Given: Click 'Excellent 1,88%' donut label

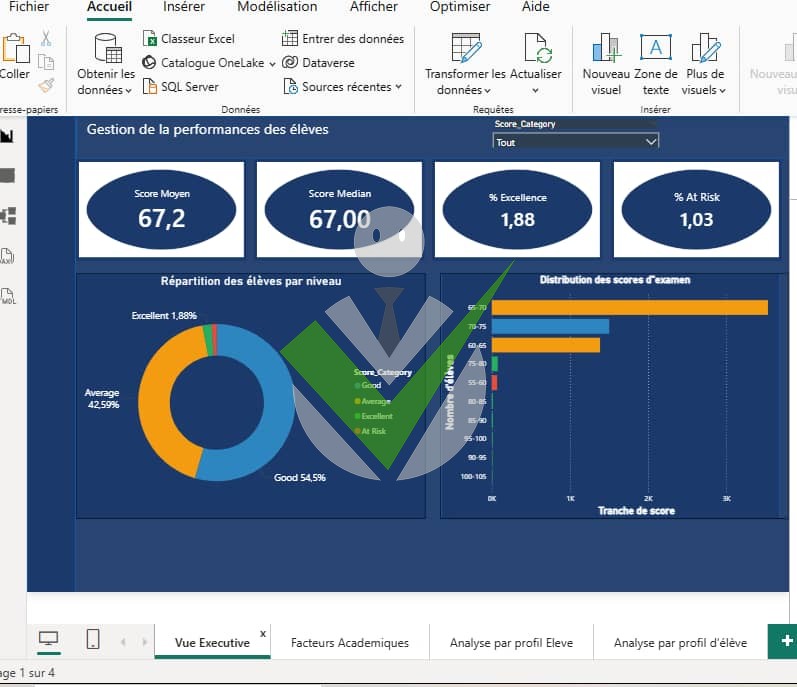Looking at the screenshot, I should coord(164,316).
